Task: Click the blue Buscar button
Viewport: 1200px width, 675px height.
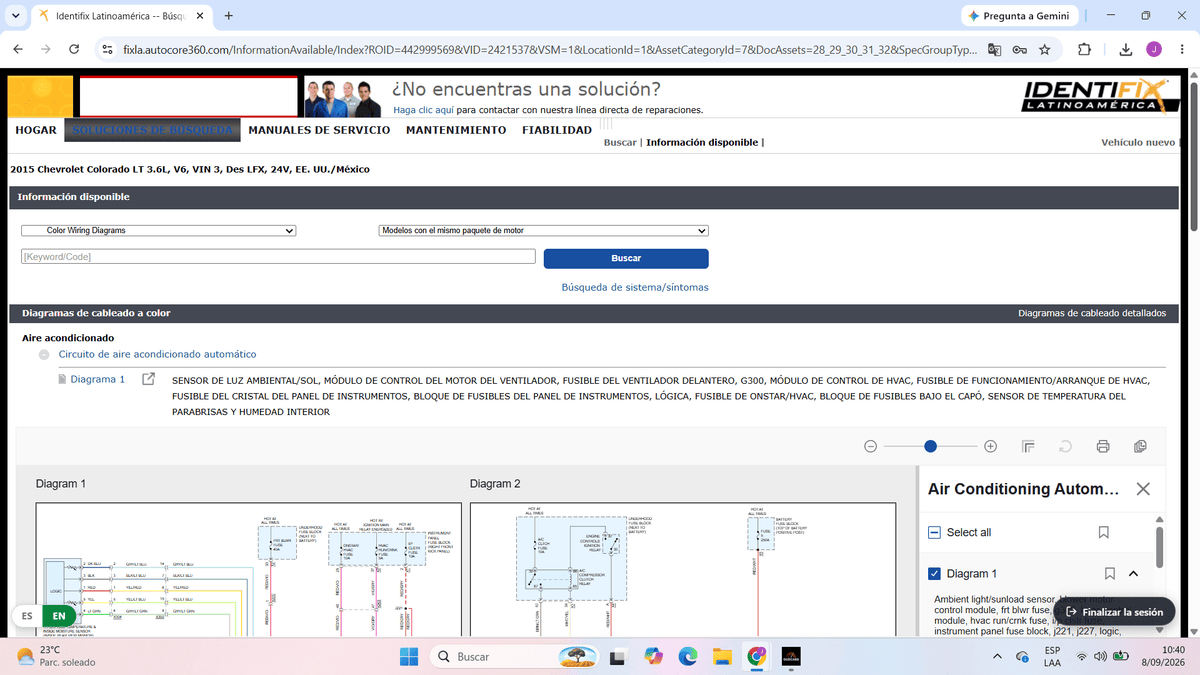Action: tap(626, 258)
